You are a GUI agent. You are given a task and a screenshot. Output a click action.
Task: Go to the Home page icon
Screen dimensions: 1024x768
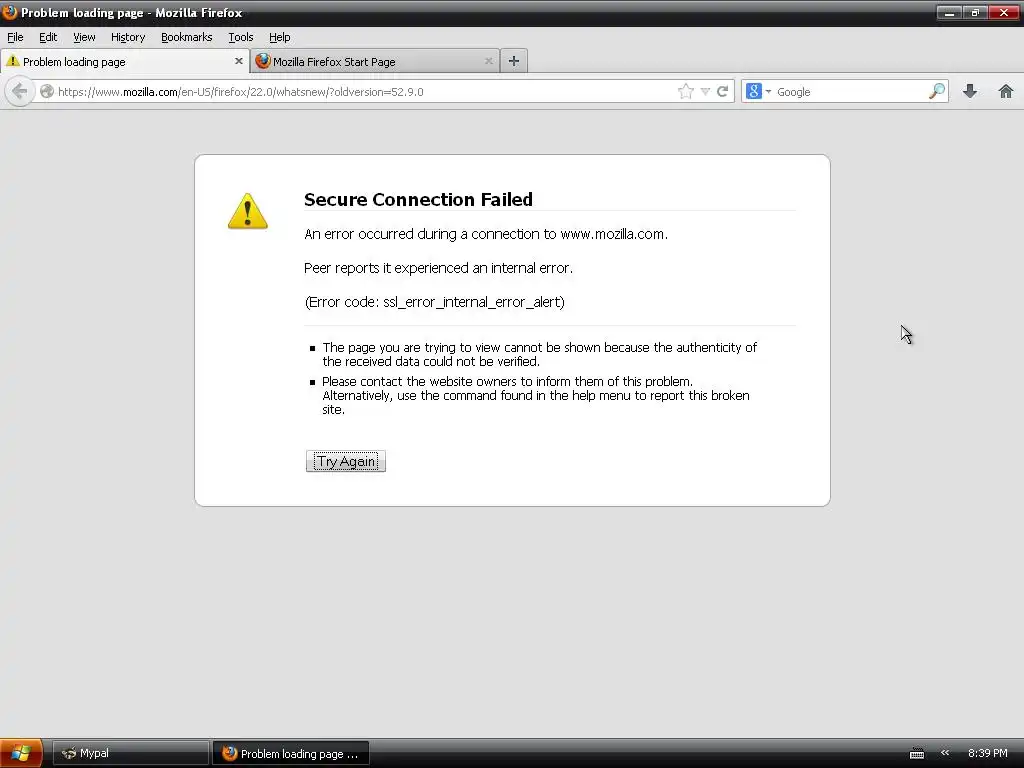[x=1006, y=91]
